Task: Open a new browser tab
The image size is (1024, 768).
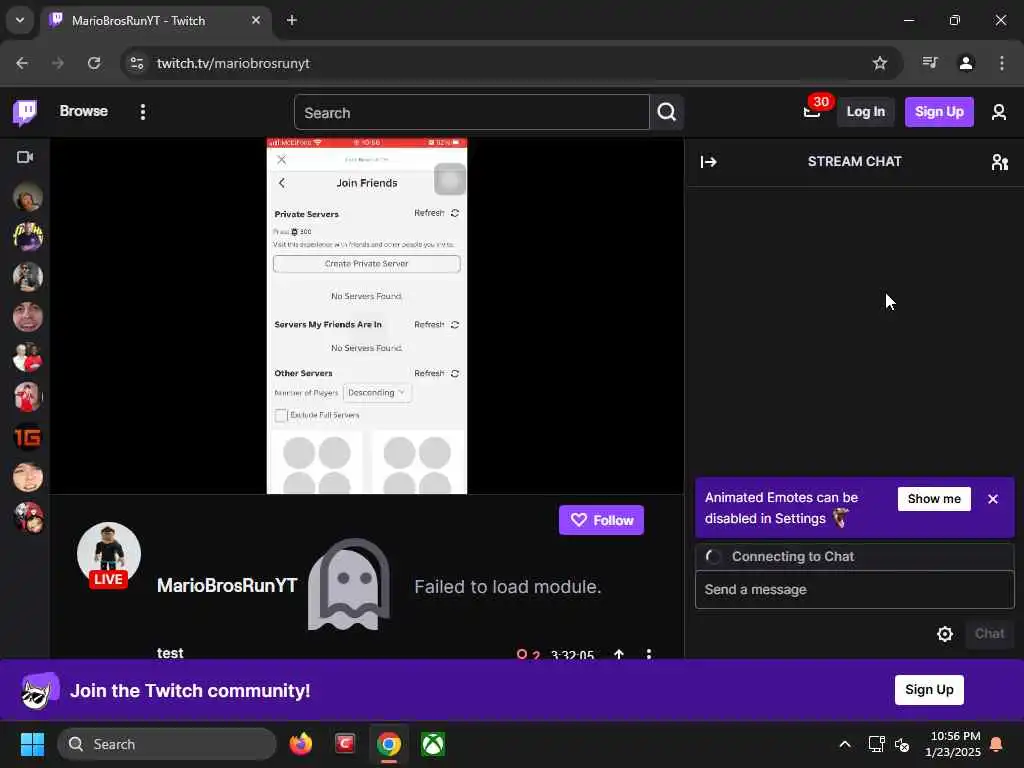Action: tap(292, 20)
